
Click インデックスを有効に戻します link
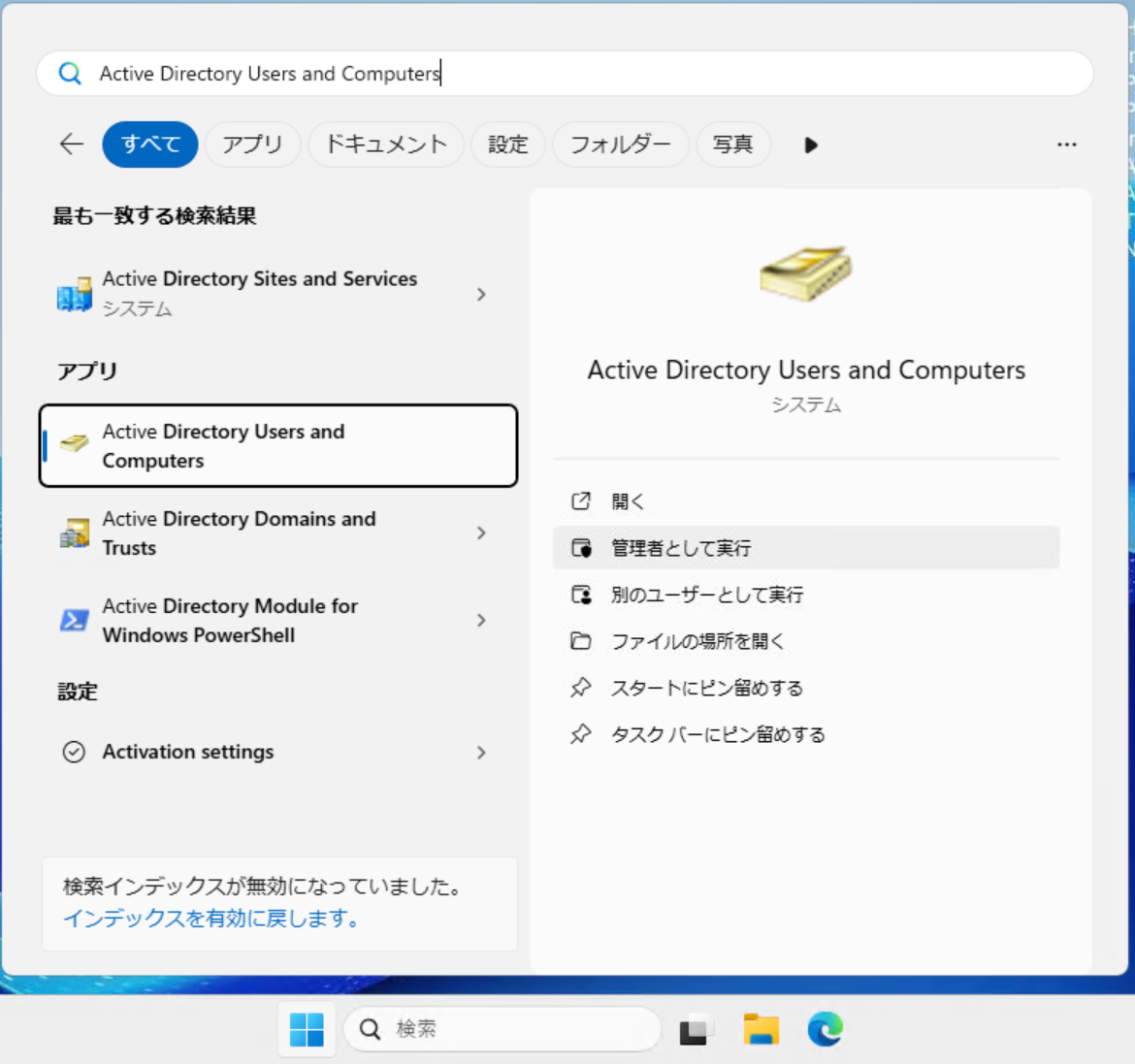tap(211, 919)
